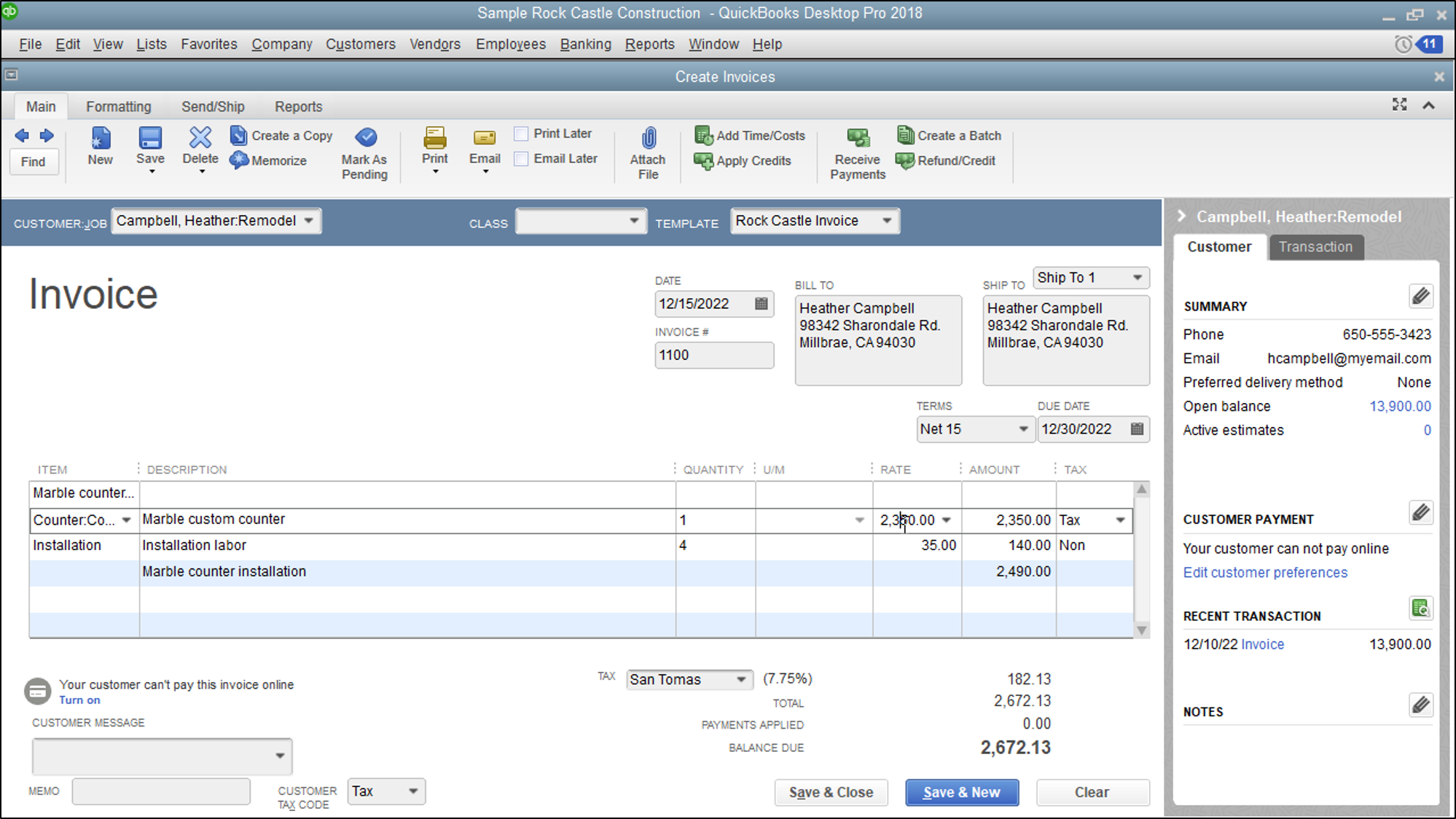
Task: Open the due date calendar picker
Action: 1137,429
